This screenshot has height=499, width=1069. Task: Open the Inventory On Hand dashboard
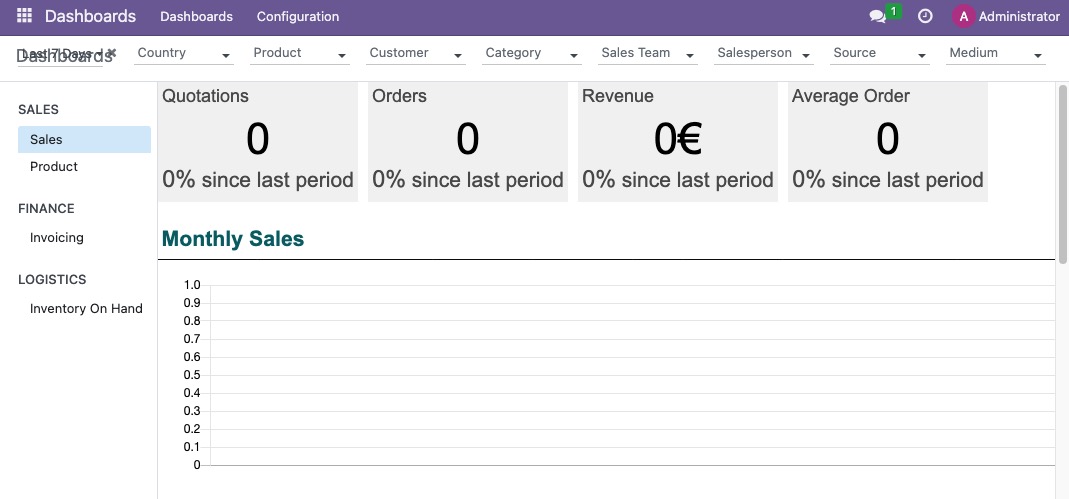coord(85,308)
